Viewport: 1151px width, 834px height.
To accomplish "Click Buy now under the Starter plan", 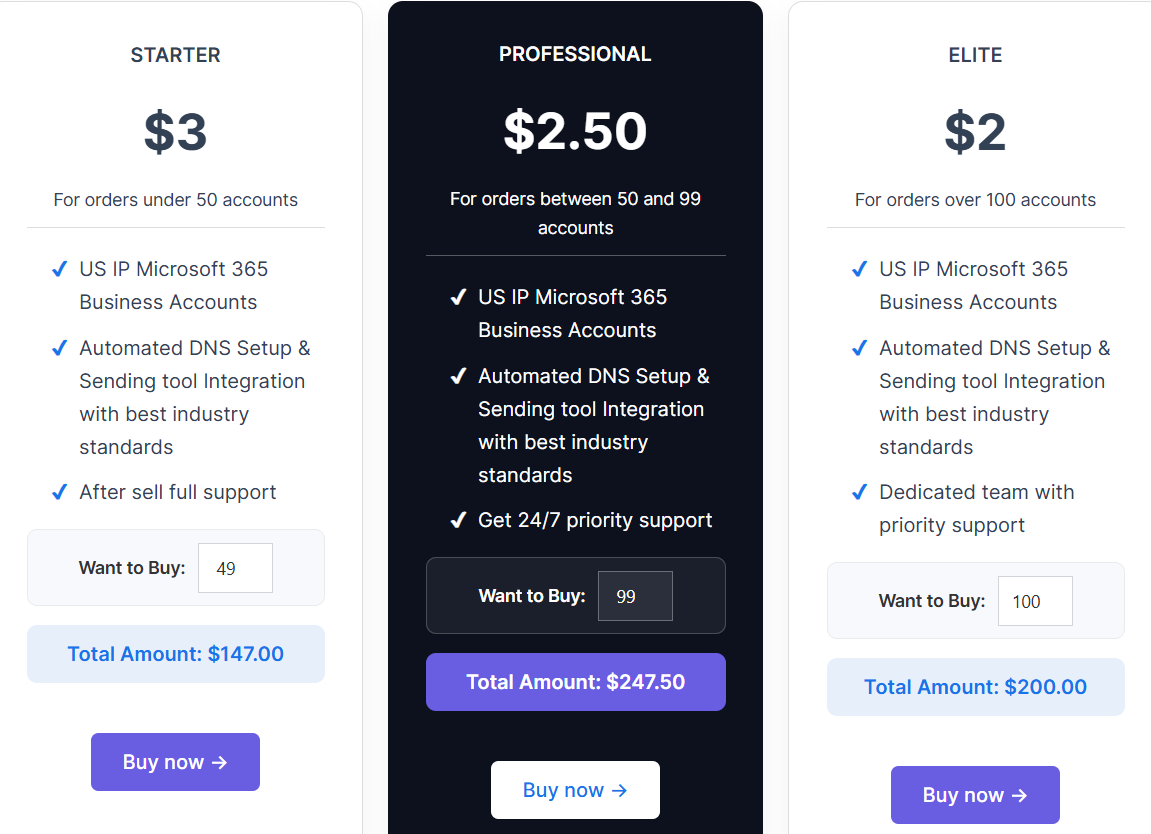I will tap(175, 761).
